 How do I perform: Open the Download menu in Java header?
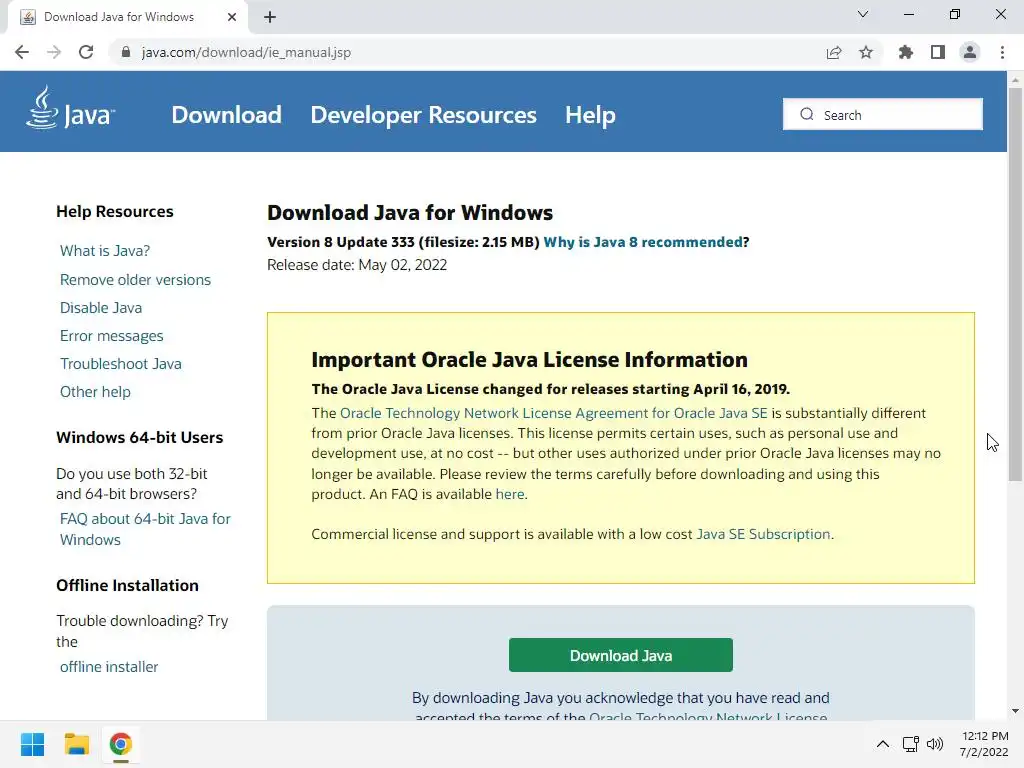[x=226, y=115]
